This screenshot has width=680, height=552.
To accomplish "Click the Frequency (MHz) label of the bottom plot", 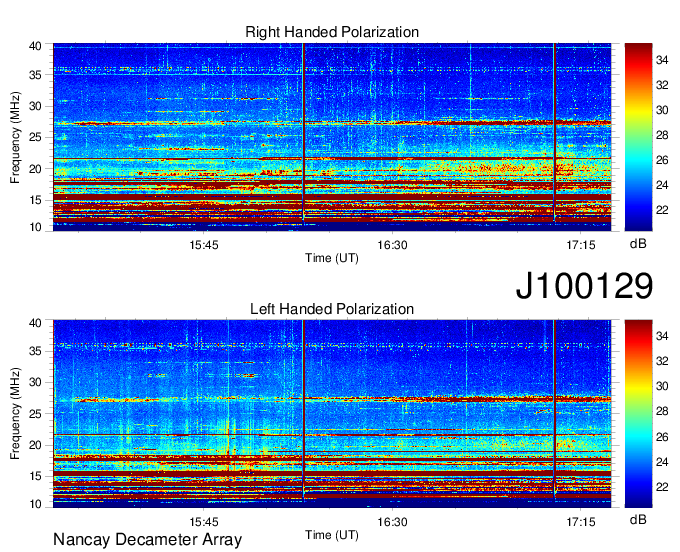I will tap(15, 414).
